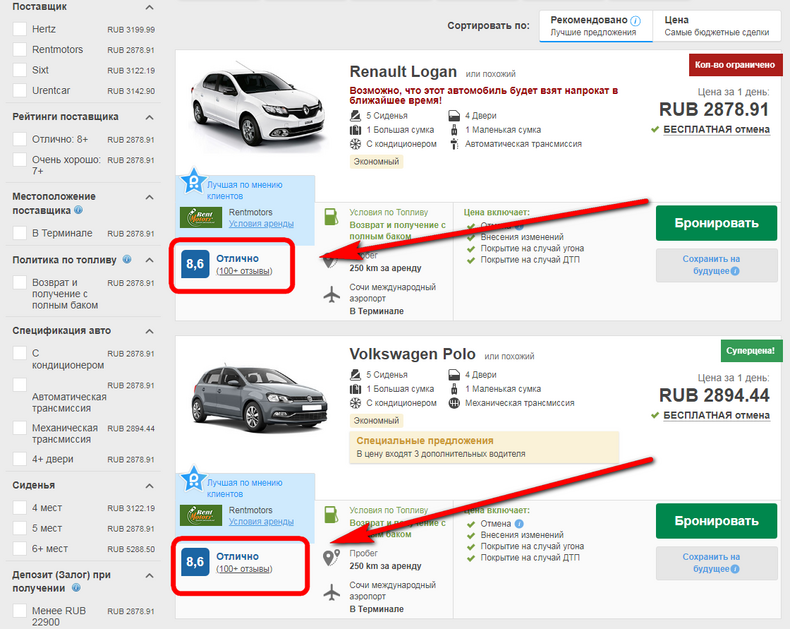
Task: Click the Volkswagen Polo car photo
Action: 258,397
